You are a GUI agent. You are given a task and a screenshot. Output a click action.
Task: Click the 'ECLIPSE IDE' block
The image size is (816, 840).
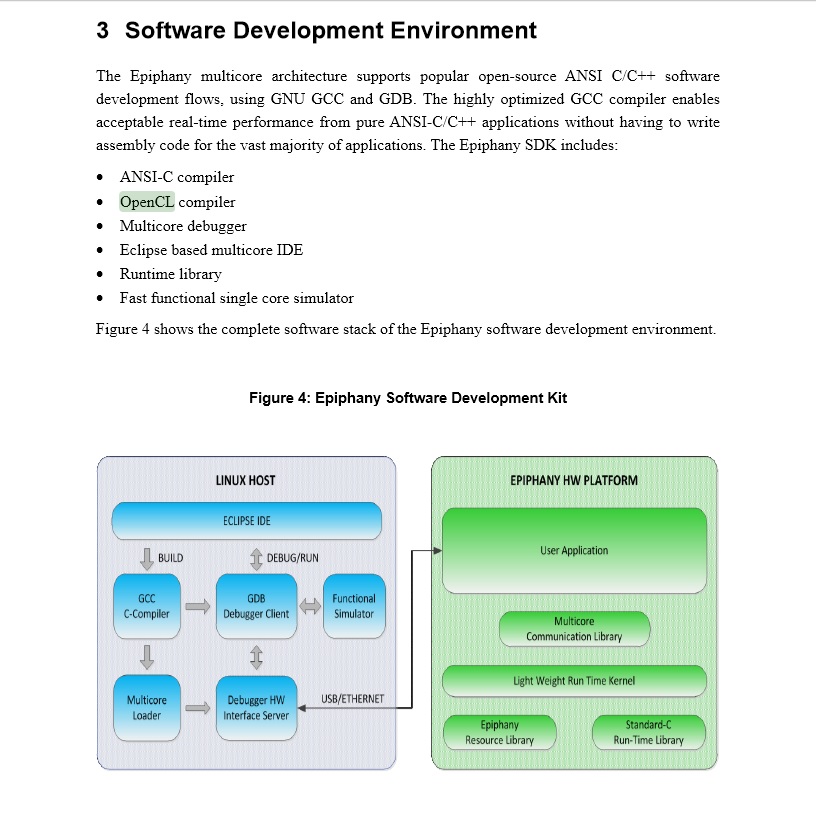coord(246,521)
